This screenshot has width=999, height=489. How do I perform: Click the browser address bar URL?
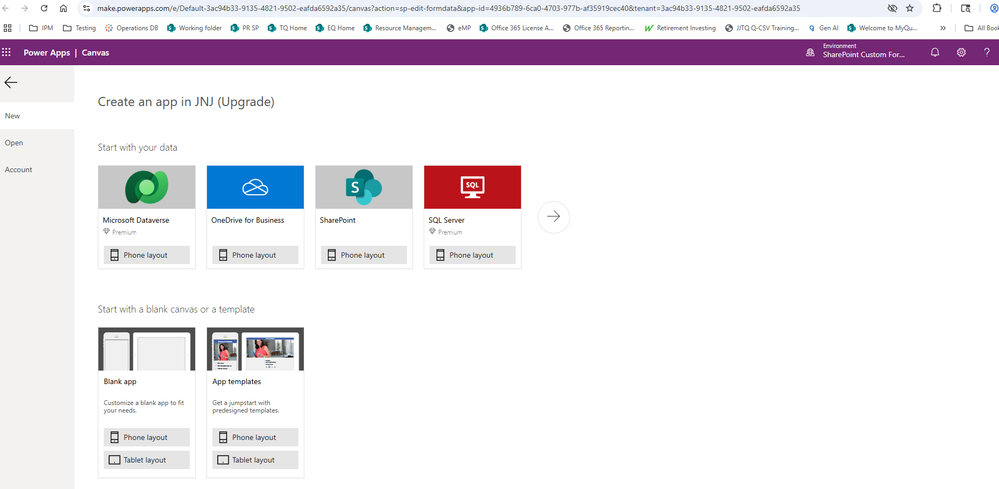pyautogui.click(x=448, y=9)
